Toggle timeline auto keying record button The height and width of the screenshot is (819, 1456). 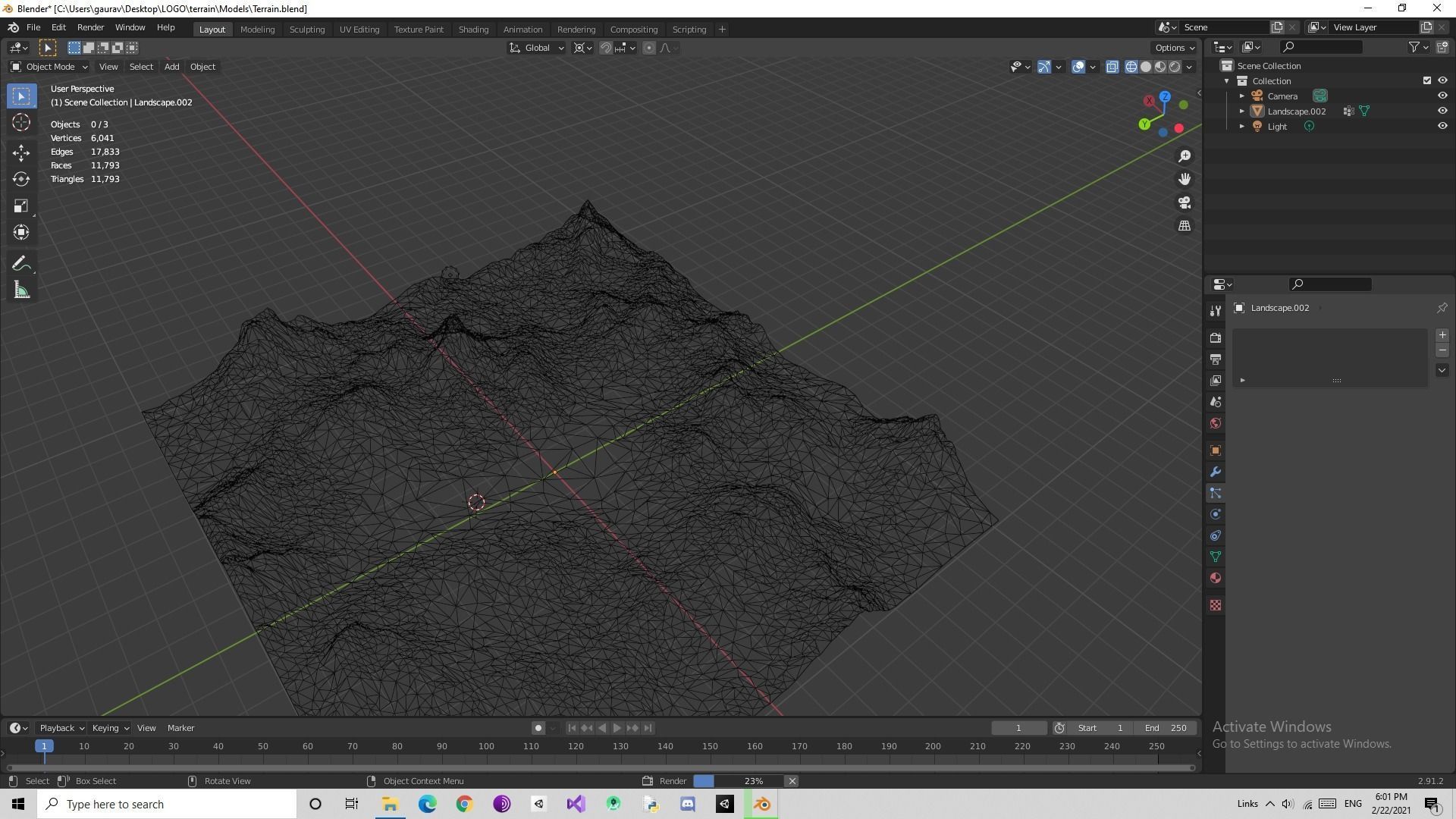point(538,728)
